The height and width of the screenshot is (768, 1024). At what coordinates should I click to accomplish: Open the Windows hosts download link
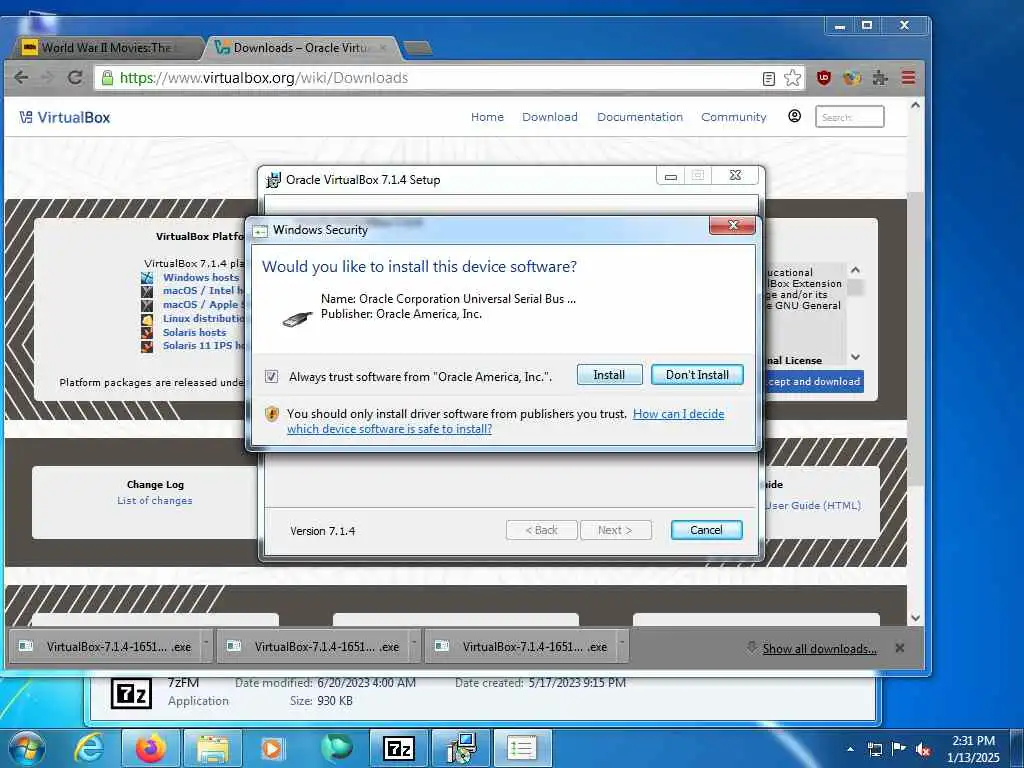tap(201, 278)
